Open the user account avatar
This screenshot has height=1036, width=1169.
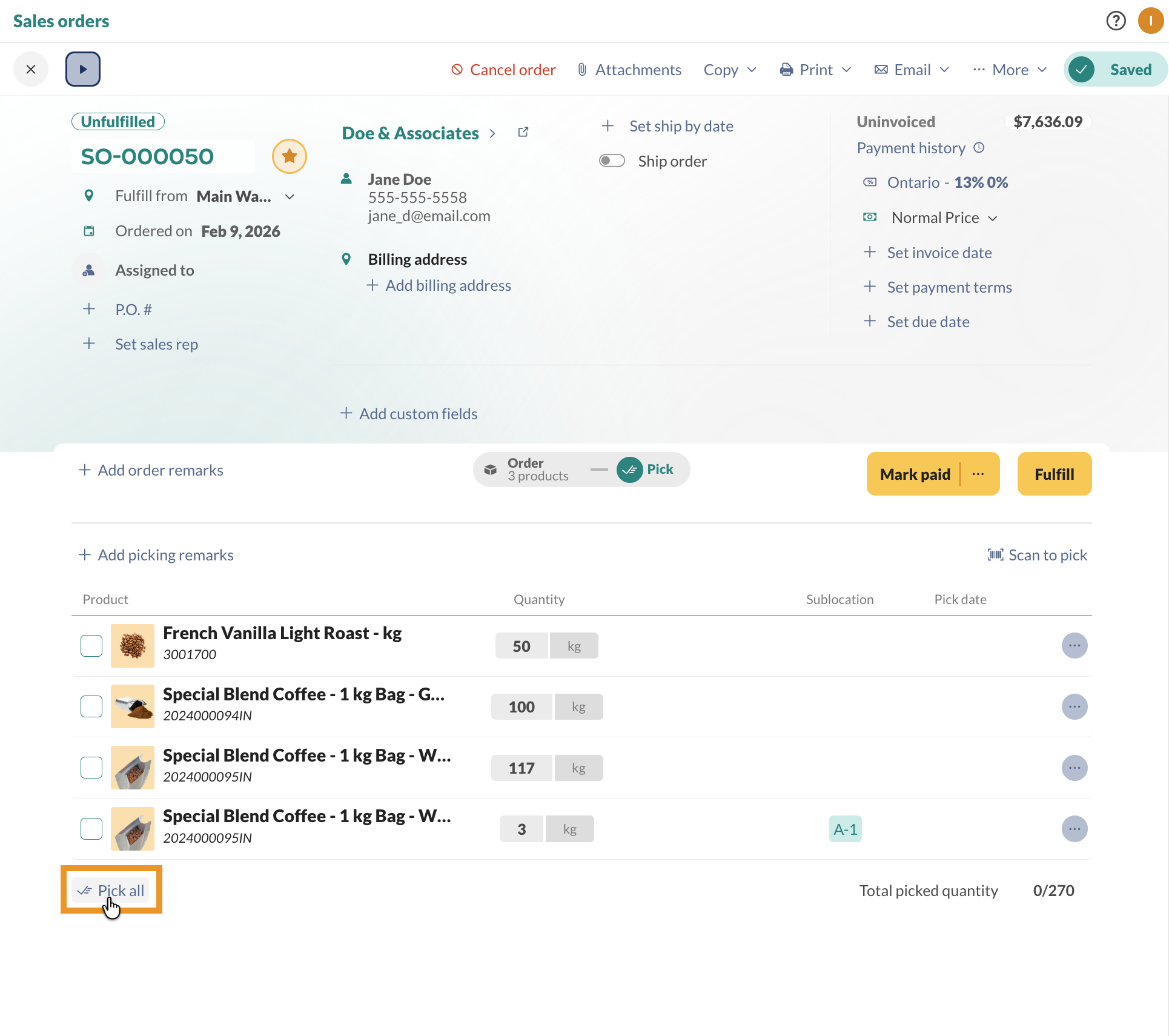click(x=1150, y=21)
